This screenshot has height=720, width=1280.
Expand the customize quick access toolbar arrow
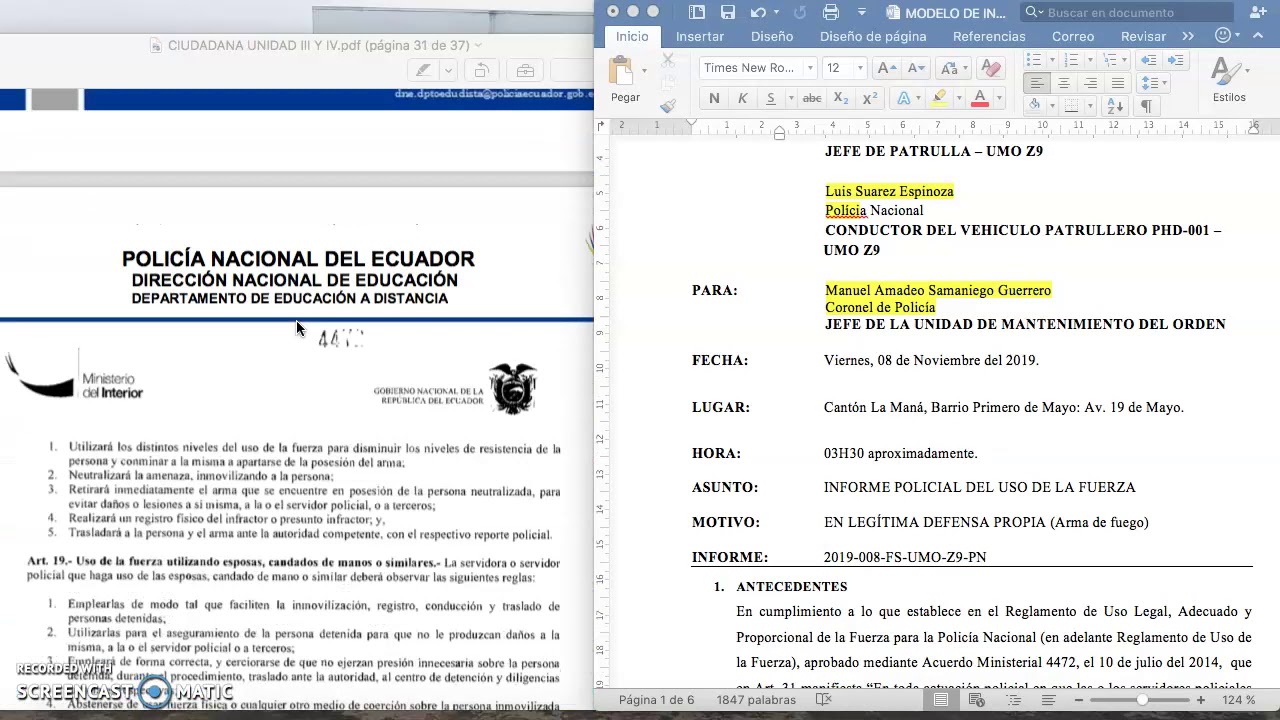pyautogui.click(x=862, y=12)
